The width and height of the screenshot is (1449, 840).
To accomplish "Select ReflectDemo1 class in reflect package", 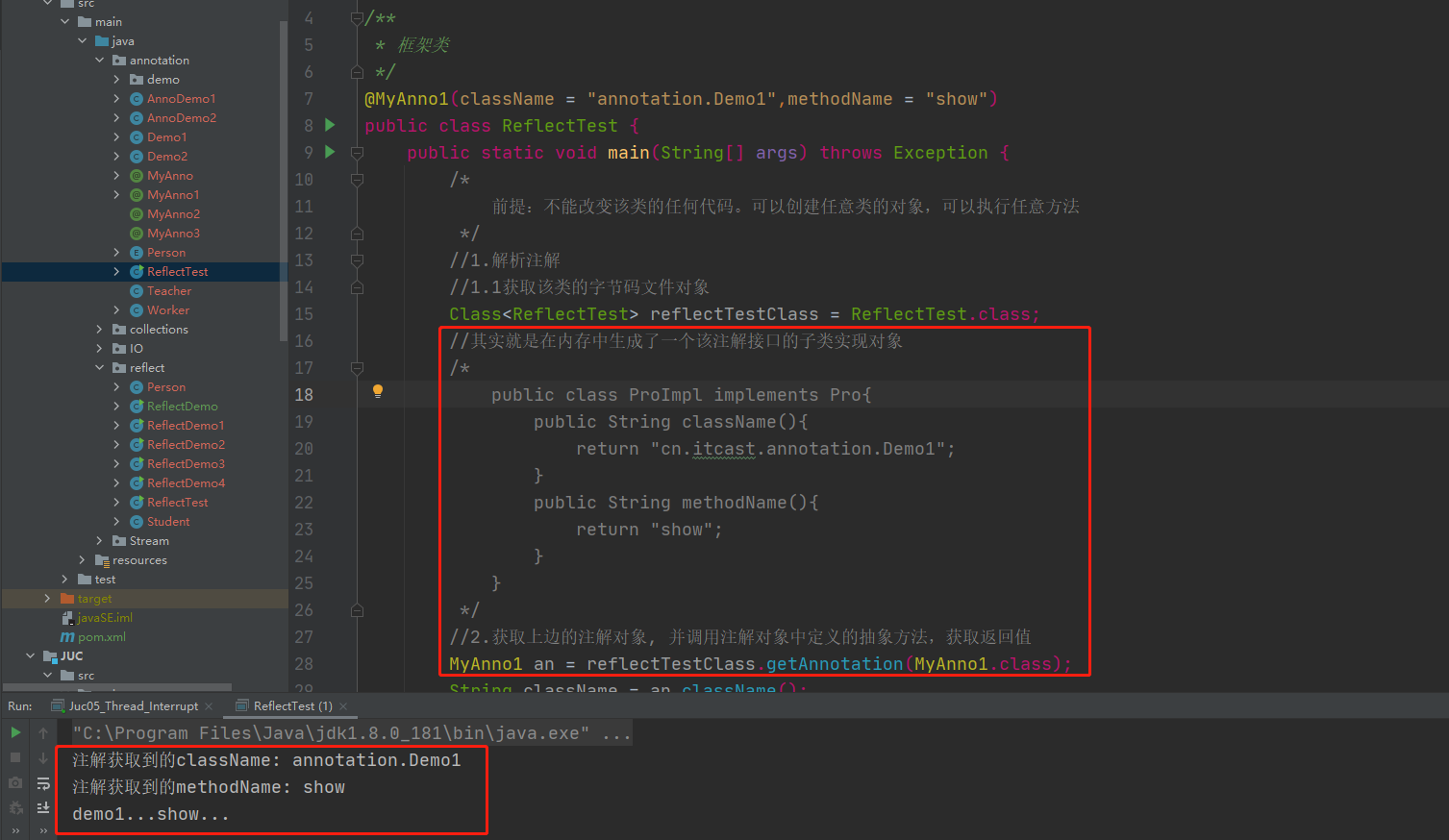I will 185,425.
